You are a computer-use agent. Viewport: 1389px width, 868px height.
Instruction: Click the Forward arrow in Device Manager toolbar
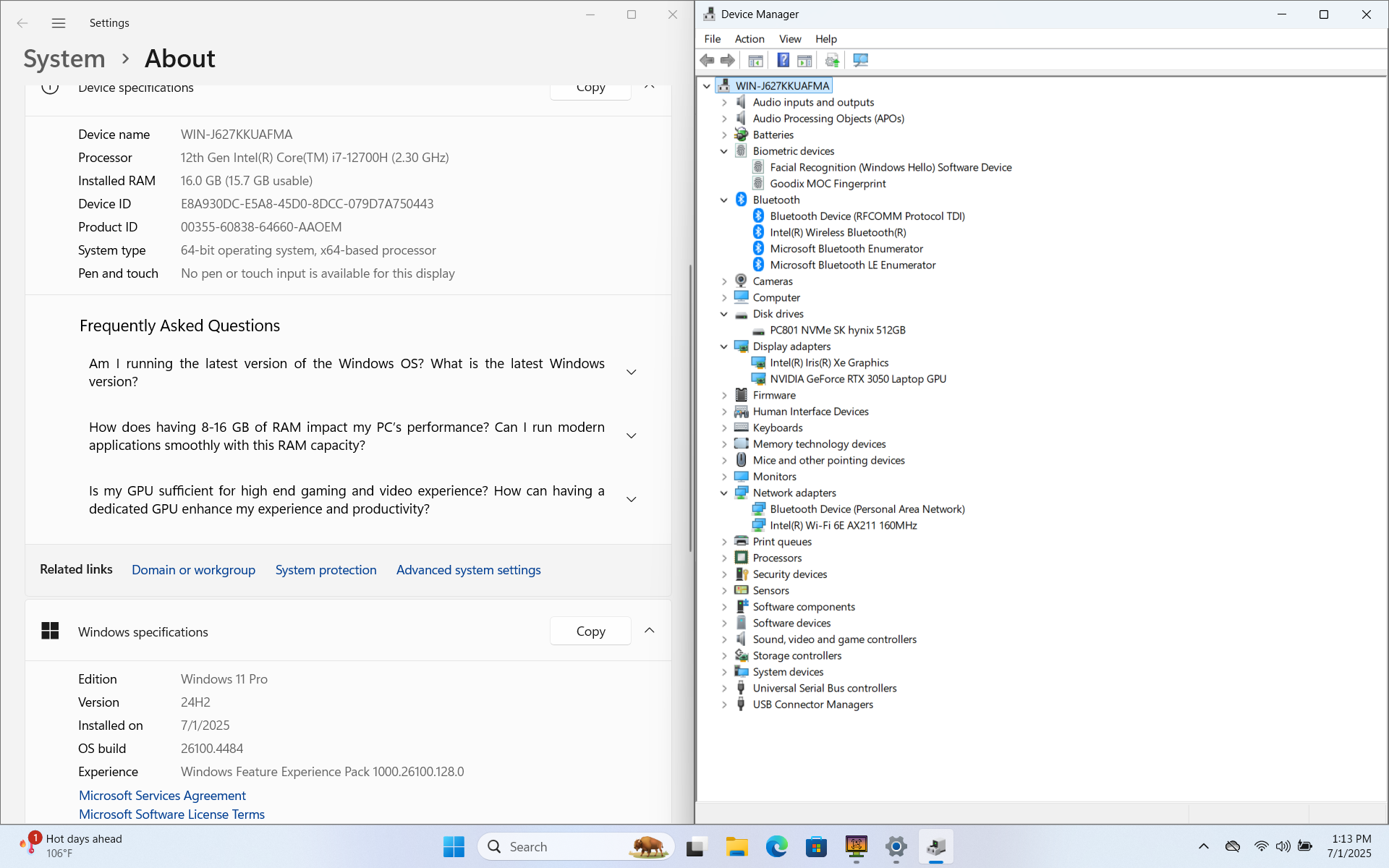coord(728,60)
